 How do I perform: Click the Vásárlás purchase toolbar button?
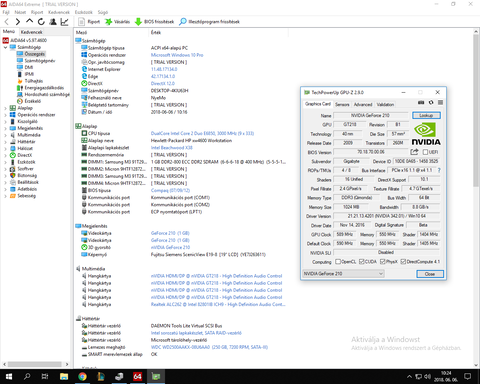click(x=117, y=22)
